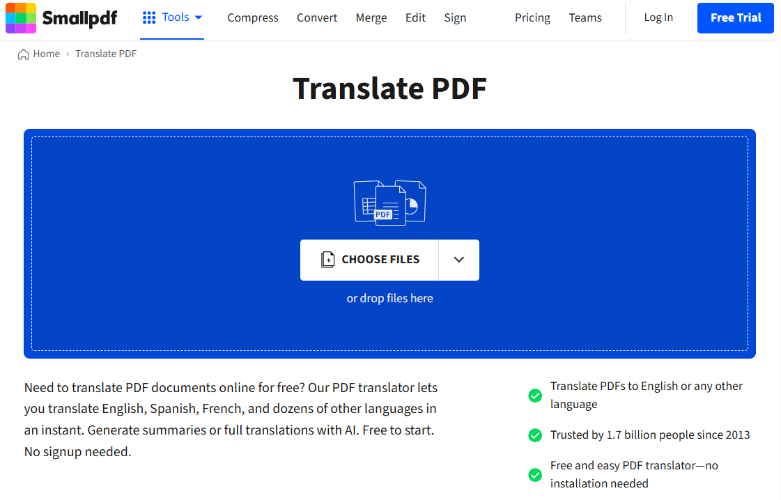Screen dimensions: 781x500
Task: Go to the Pricing page
Action: point(532,18)
